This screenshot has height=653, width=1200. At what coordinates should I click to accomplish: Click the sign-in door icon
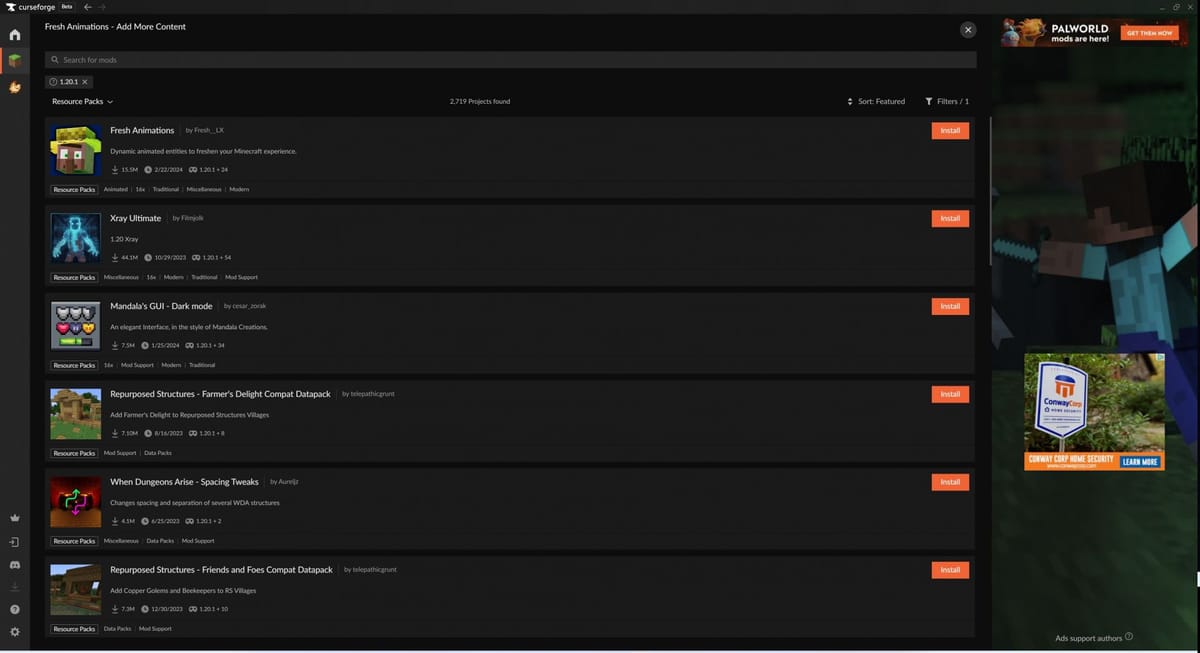pyautogui.click(x=14, y=542)
